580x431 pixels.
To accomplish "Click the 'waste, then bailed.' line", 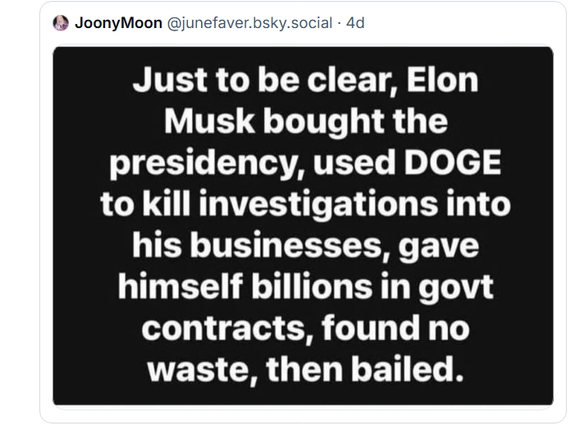I will pos(306,369).
